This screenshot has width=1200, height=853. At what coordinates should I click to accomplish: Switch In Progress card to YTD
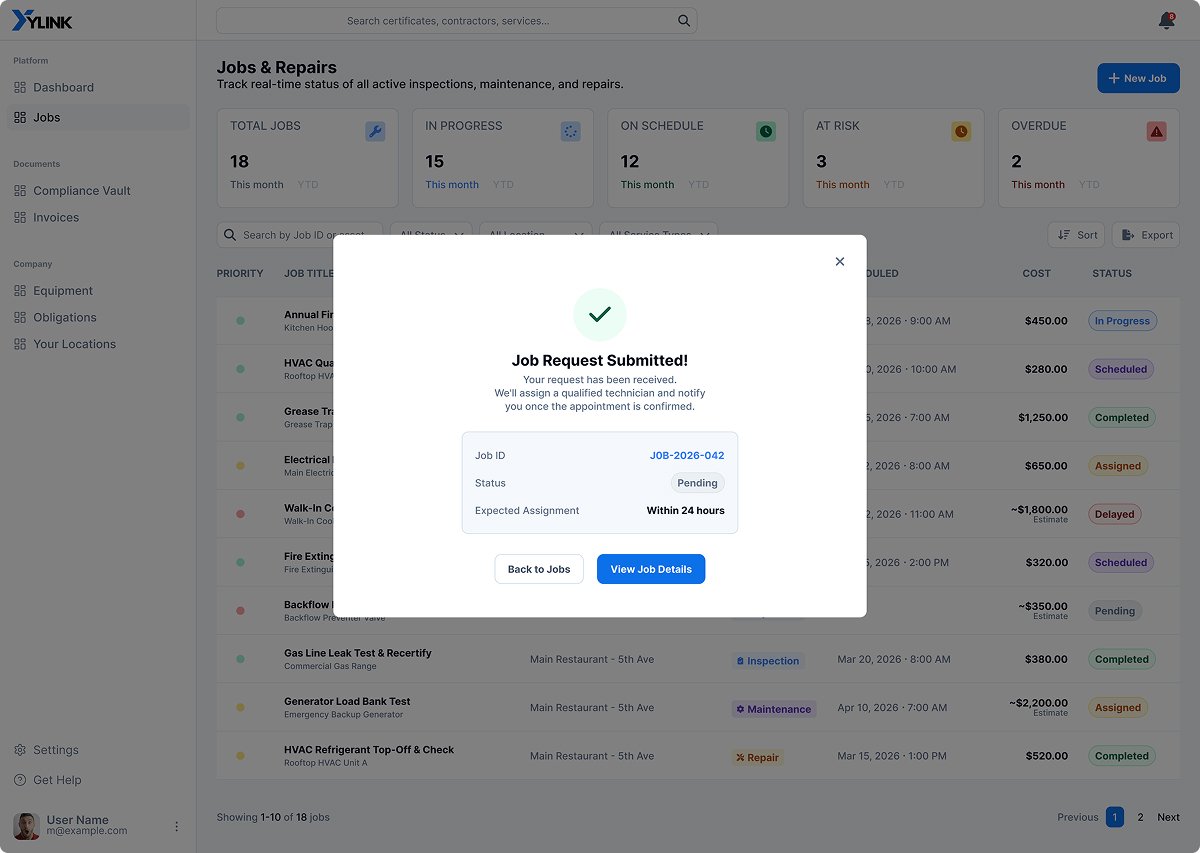(x=503, y=185)
